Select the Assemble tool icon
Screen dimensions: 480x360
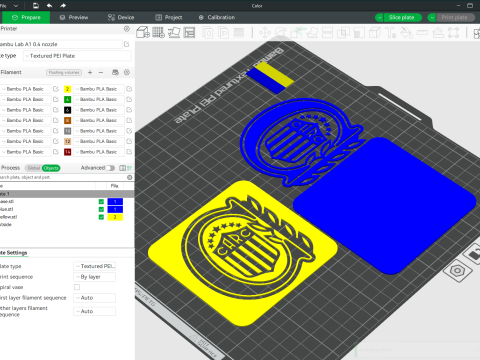tap(438, 33)
